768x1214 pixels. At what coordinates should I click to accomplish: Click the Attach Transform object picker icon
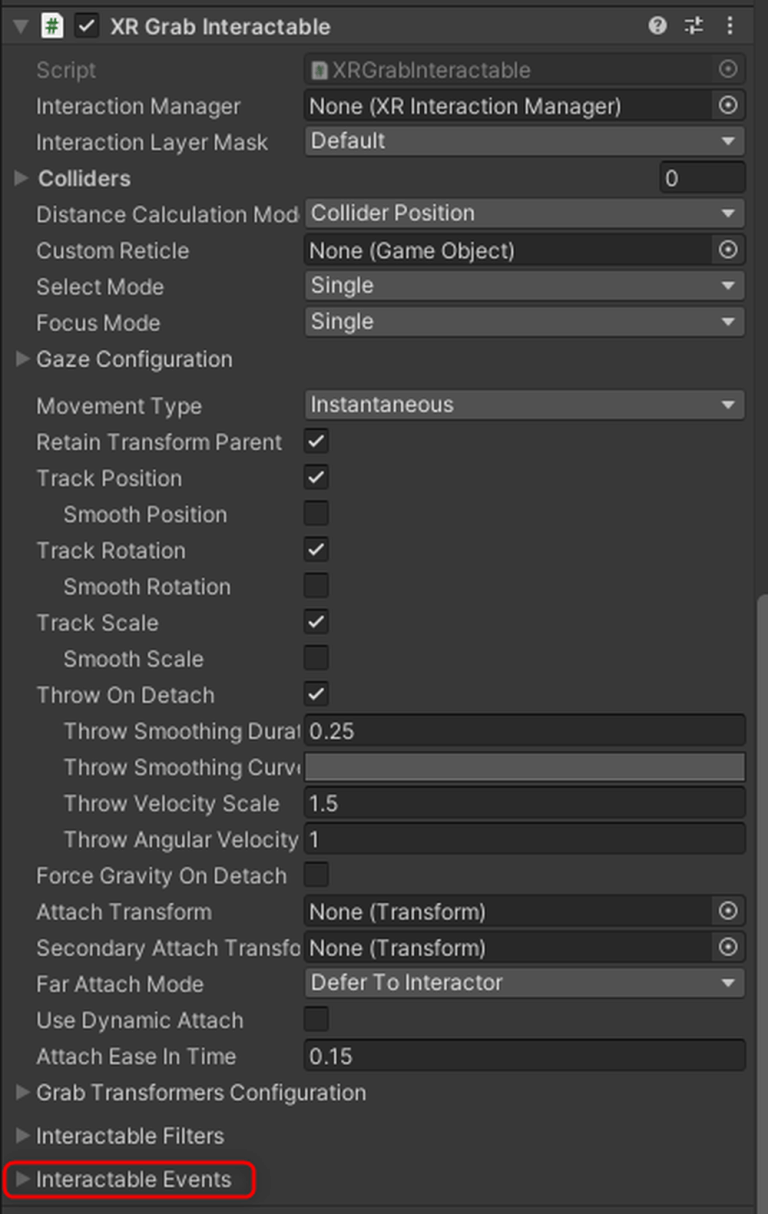(728, 911)
